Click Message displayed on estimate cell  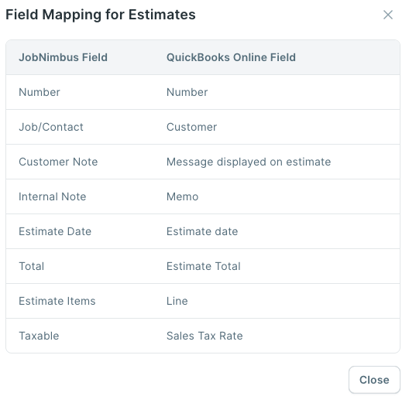[249, 162]
